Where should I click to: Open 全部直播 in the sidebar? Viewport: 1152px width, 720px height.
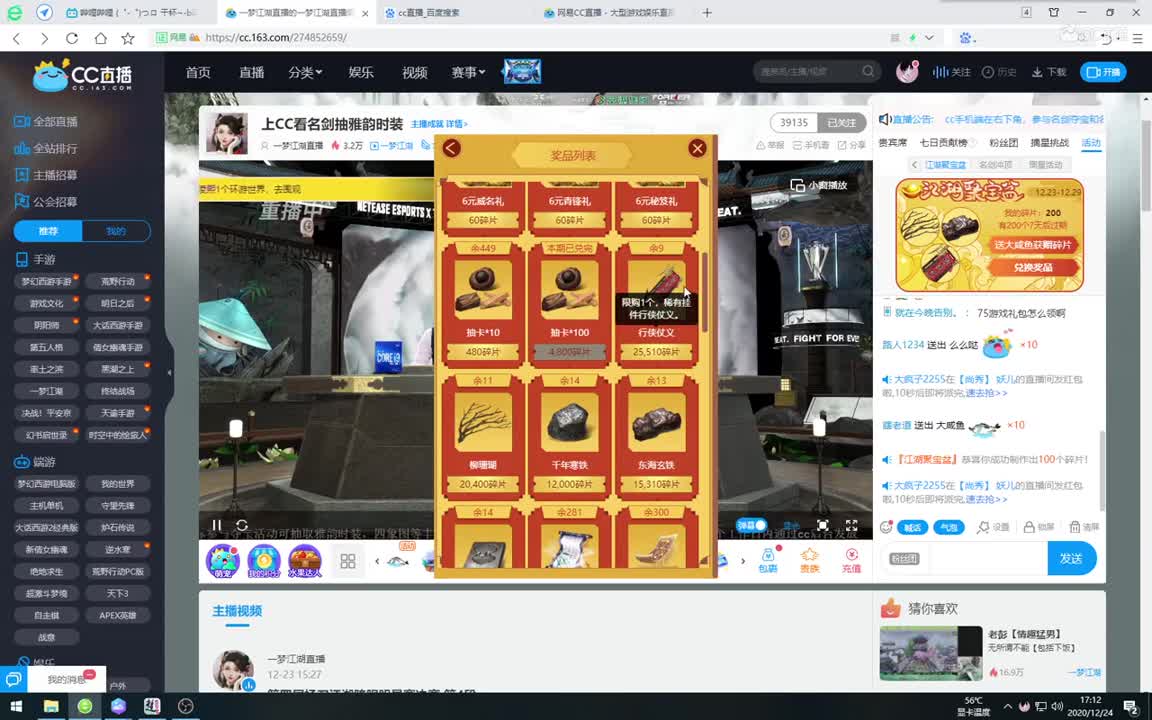coord(46,121)
